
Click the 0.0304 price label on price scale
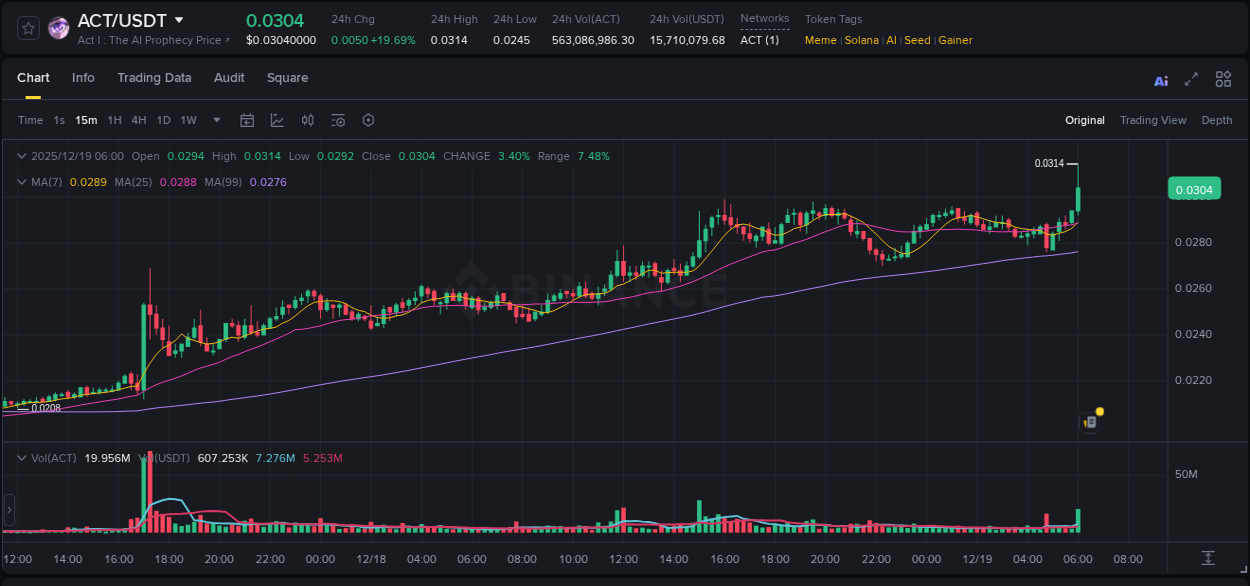click(x=1194, y=188)
